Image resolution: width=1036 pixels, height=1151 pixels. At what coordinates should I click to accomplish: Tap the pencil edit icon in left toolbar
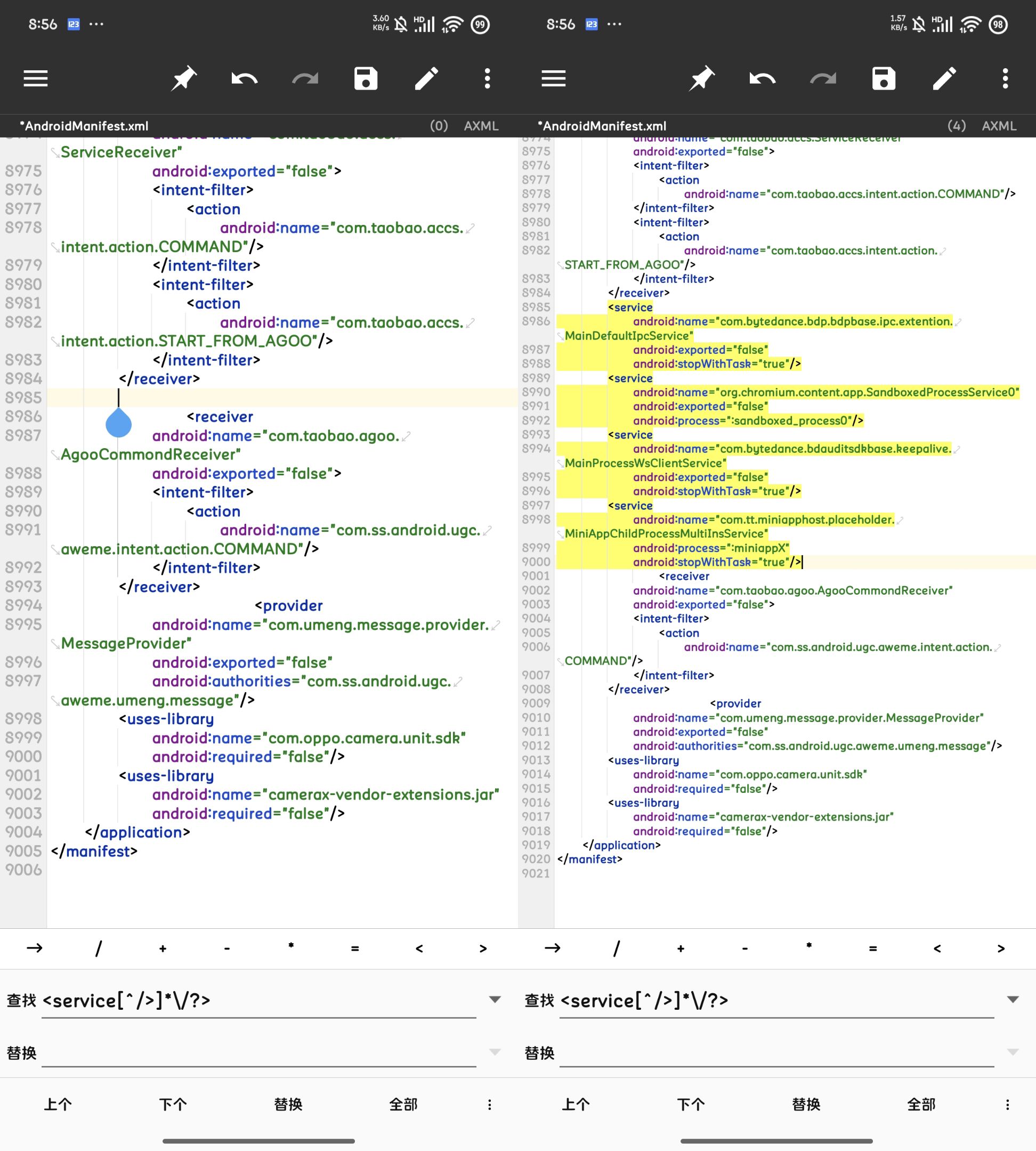tap(426, 78)
